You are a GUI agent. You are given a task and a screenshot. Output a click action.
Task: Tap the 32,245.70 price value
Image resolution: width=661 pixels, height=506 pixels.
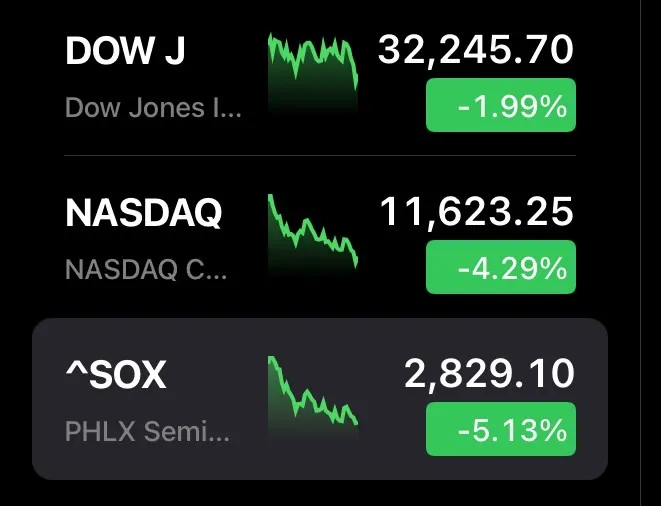[x=476, y=49]
